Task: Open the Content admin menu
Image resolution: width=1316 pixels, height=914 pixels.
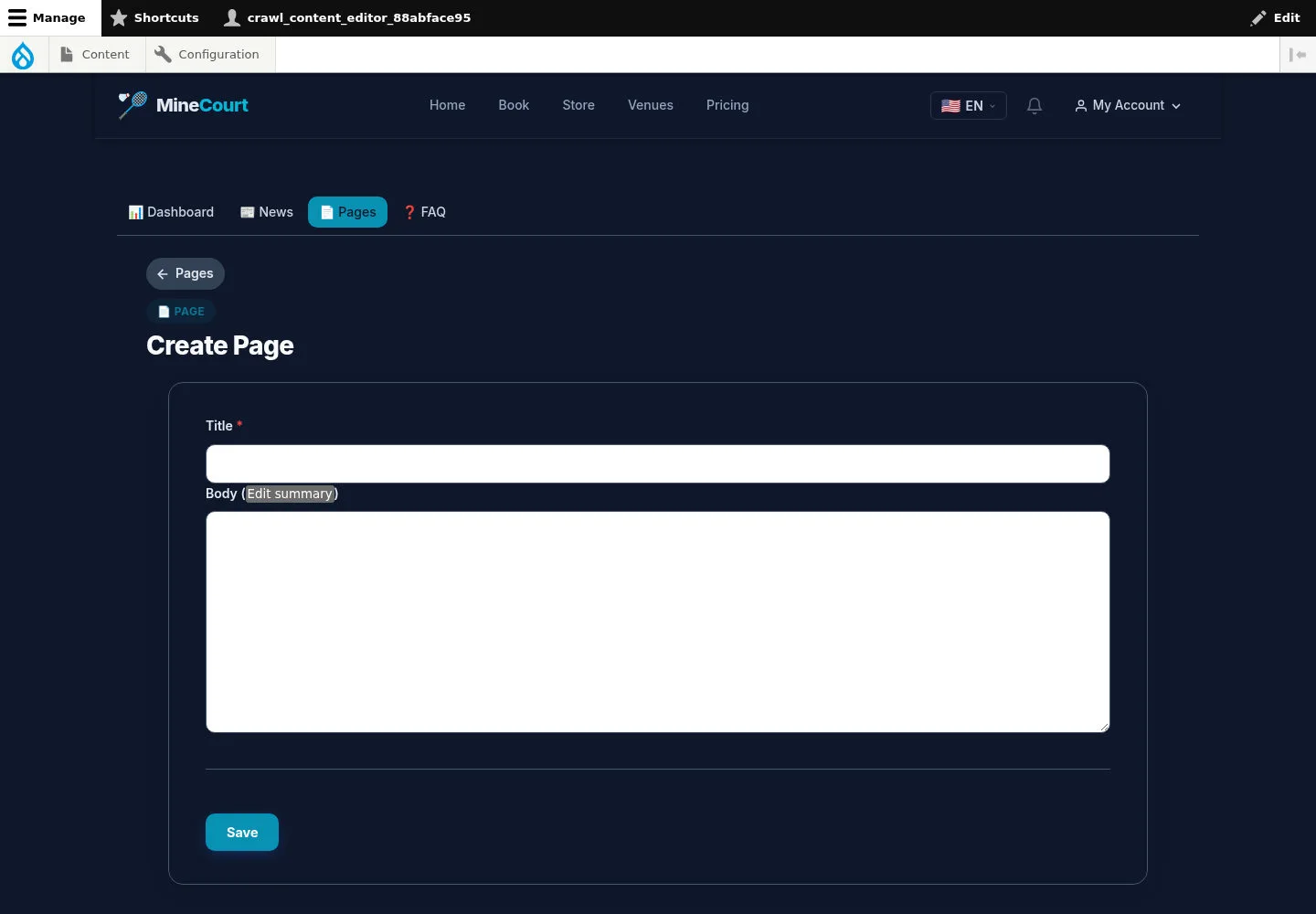Action: coord(95,55)
